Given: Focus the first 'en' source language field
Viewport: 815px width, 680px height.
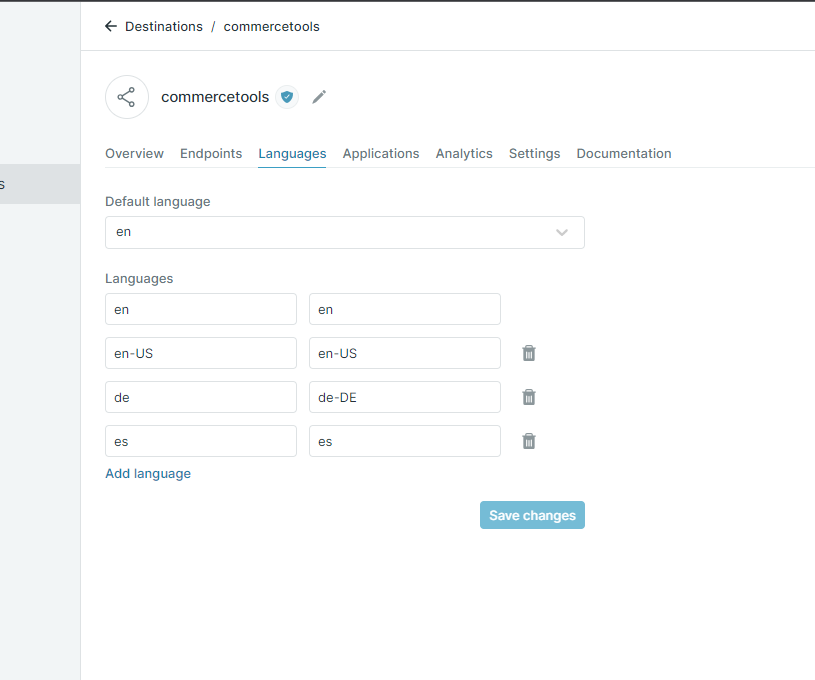Looking at the screenshot, I should (x=201, y=309).
